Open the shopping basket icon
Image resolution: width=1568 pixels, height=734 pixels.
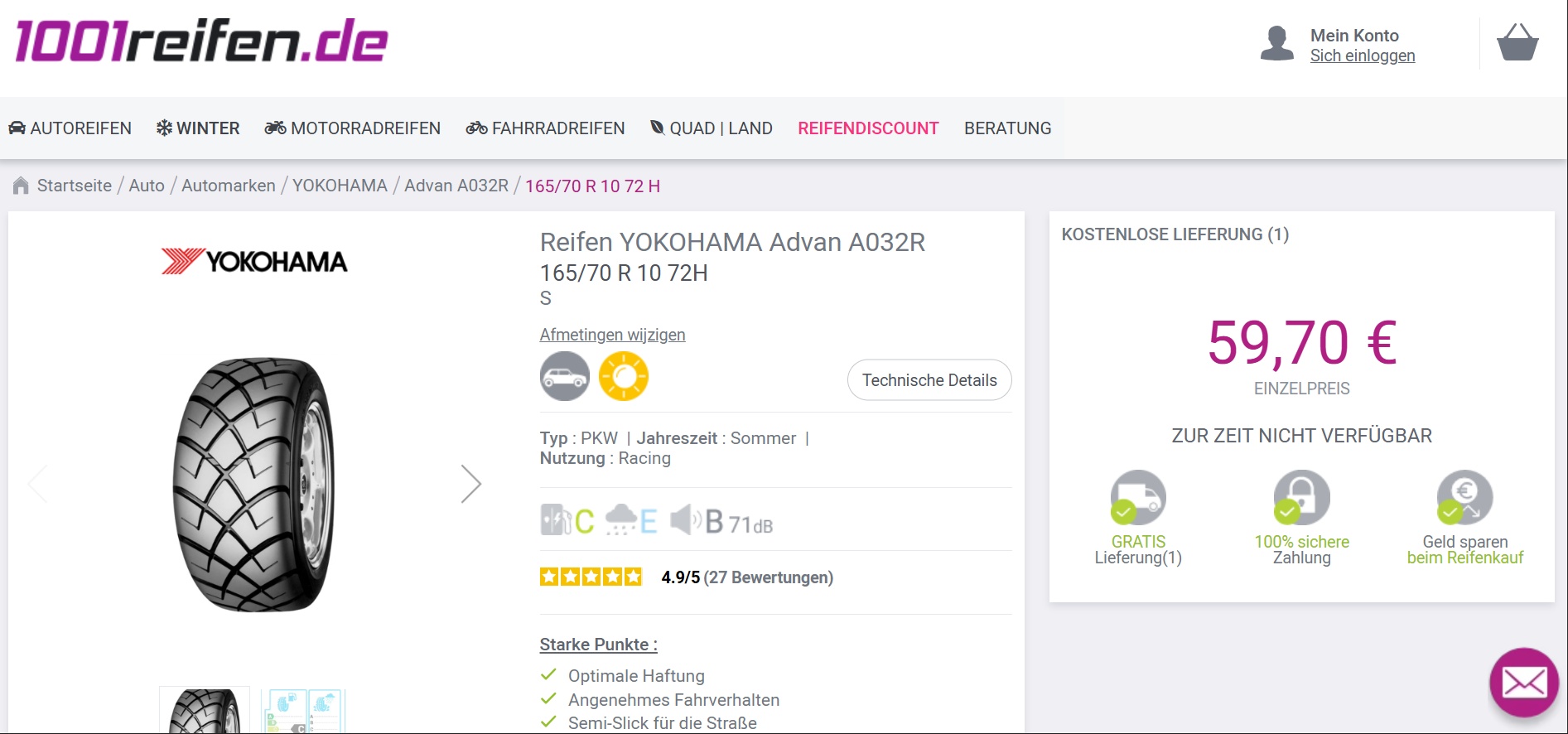coord(1517,43)
